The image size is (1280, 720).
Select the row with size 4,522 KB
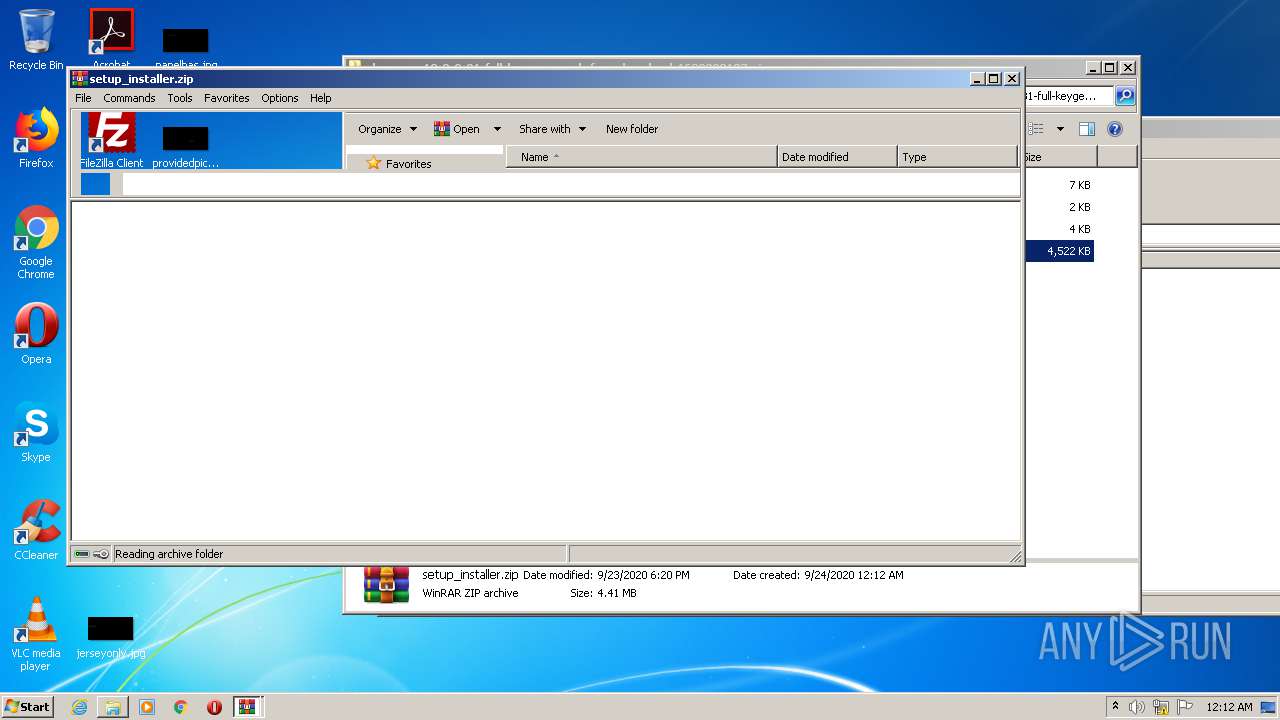coord(1059,251)
